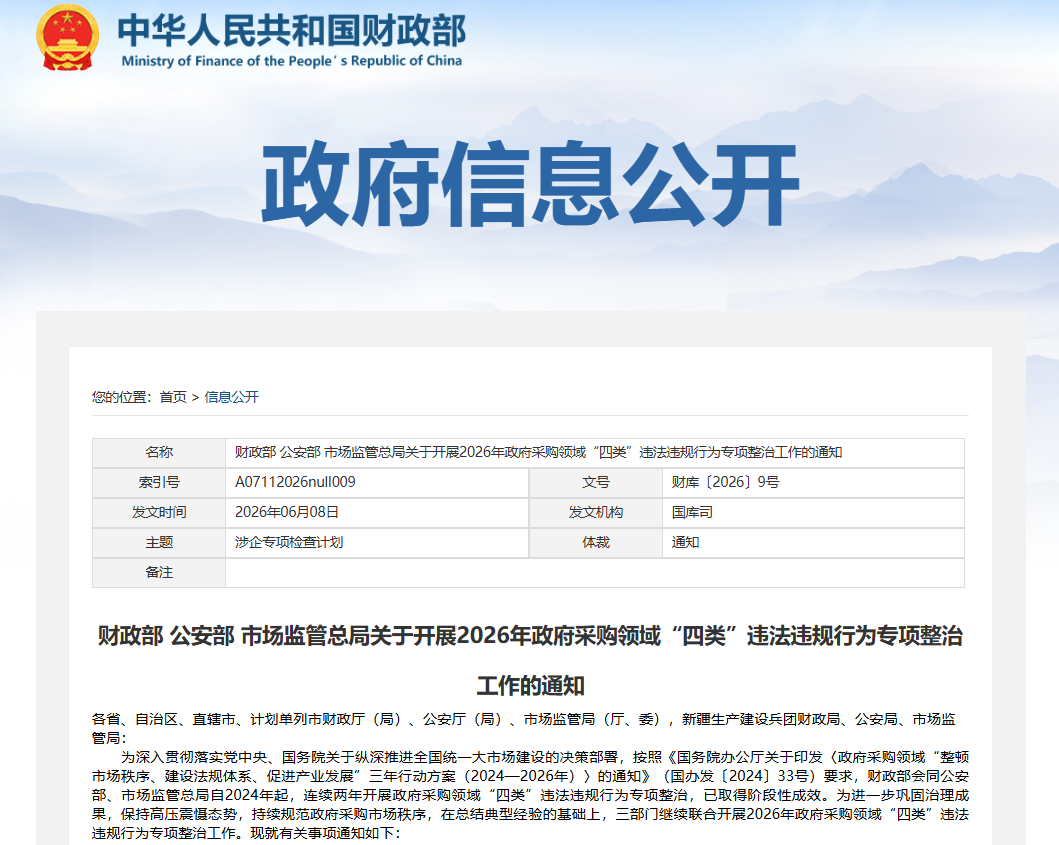The height and width of the screenshot is (845, 1059).
Task: Select index number A07112026null009
Action: (295, 482)
